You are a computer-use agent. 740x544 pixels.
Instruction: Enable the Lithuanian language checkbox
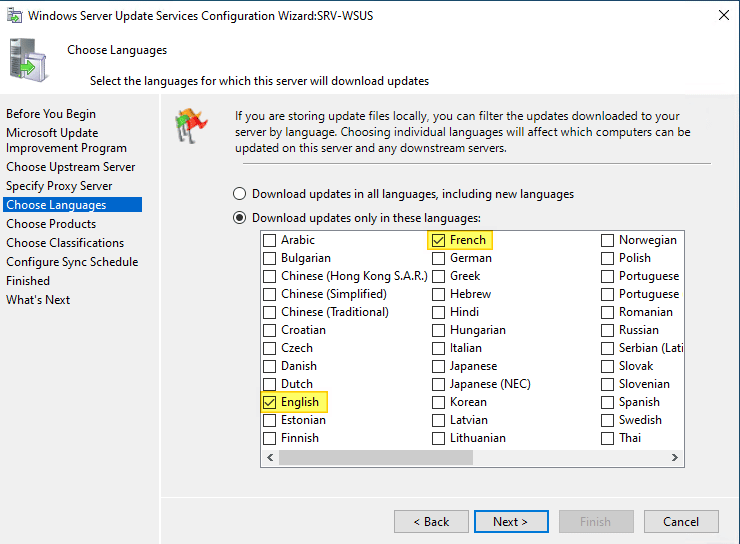click(438, 438)
